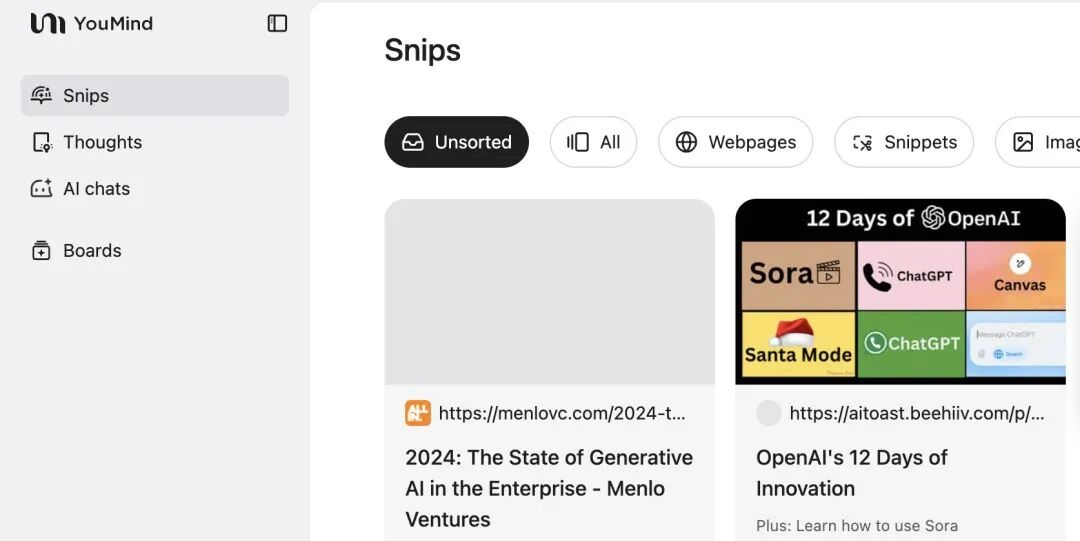Click the Snips icon in the sidebar

(41, 96)
